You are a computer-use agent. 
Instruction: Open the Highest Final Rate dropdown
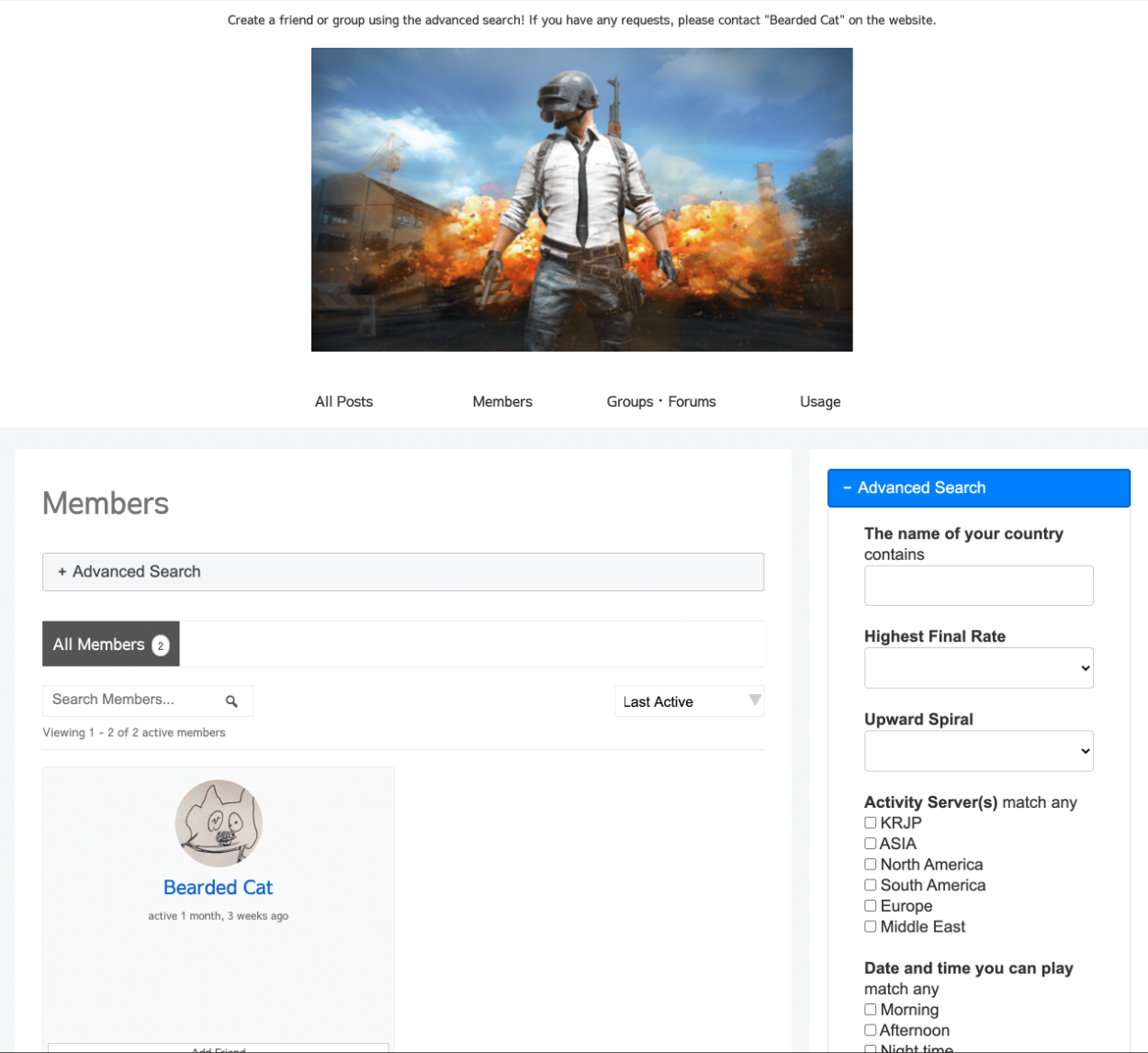point(978,668)
